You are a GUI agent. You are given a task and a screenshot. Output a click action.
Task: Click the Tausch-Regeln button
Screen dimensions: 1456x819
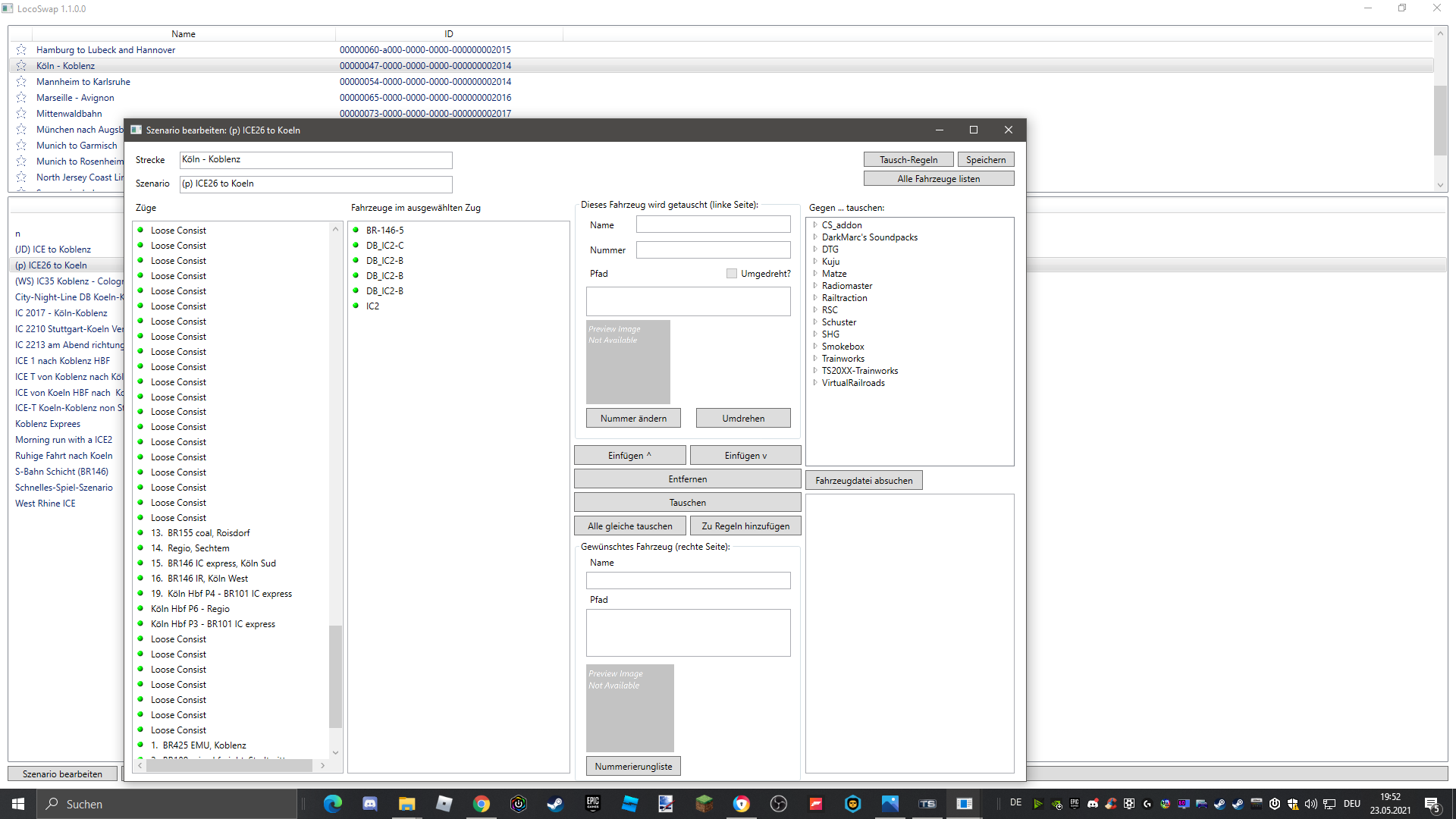click(x=908, y=160)
